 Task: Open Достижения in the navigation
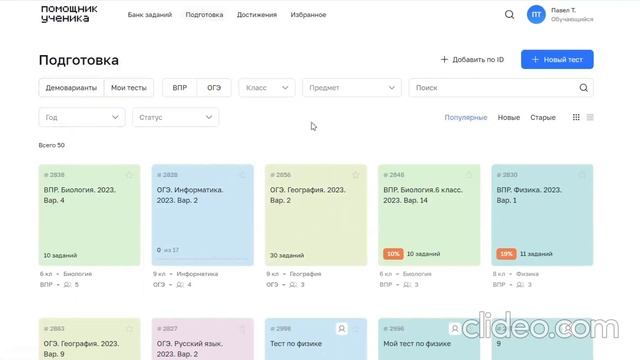257,15
